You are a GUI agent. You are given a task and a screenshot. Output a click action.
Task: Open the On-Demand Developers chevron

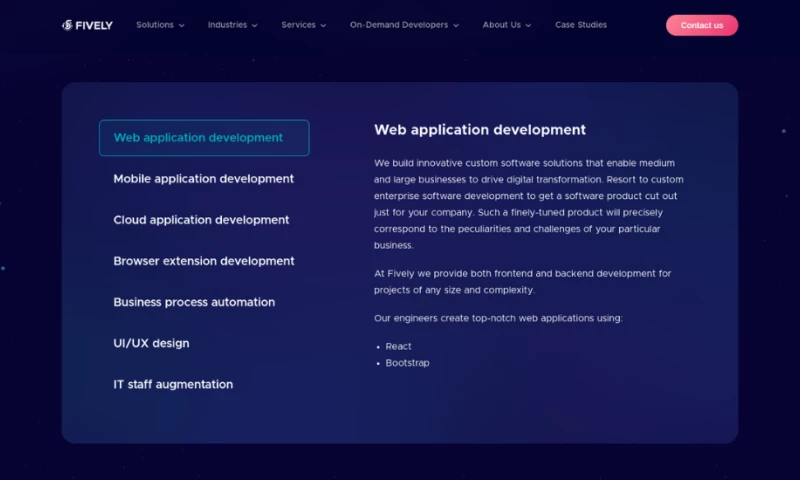456,26
